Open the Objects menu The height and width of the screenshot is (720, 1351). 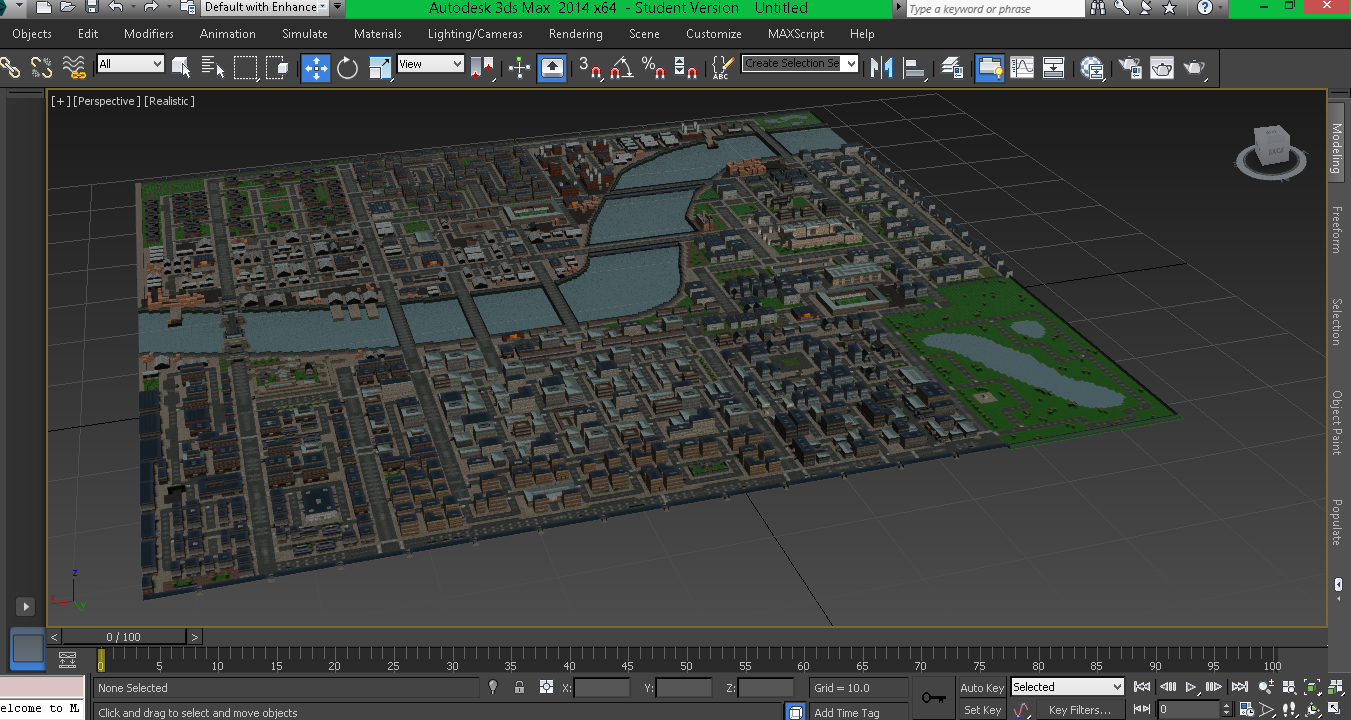(x=32, y=33)
